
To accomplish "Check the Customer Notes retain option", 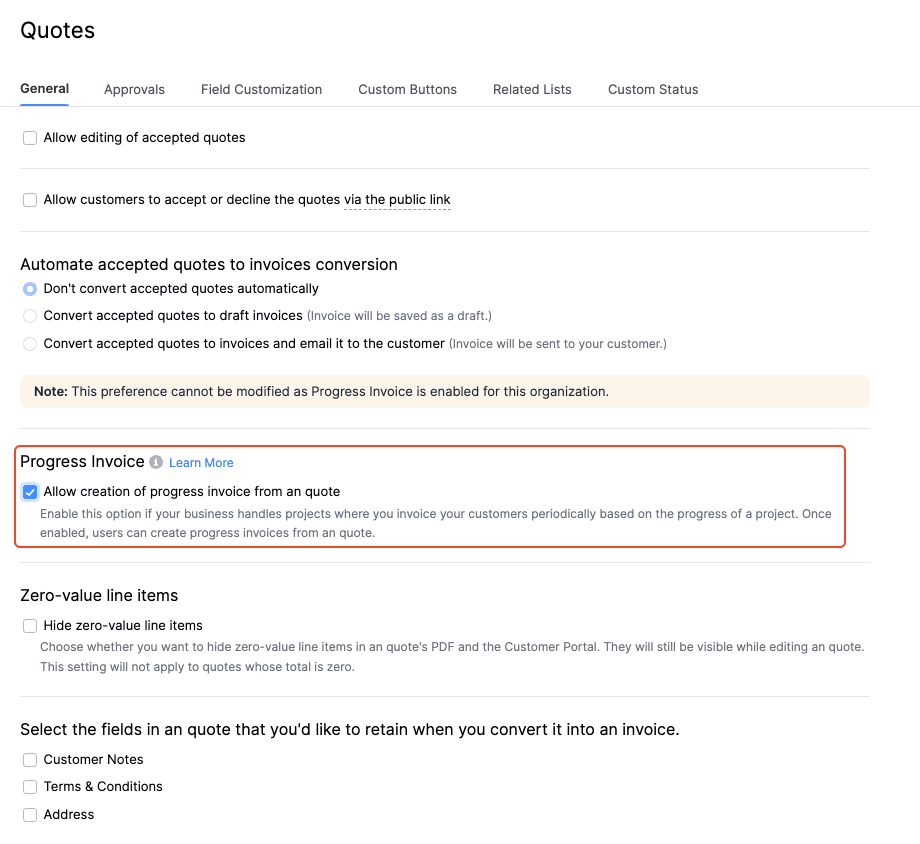I will pos(29,759).
